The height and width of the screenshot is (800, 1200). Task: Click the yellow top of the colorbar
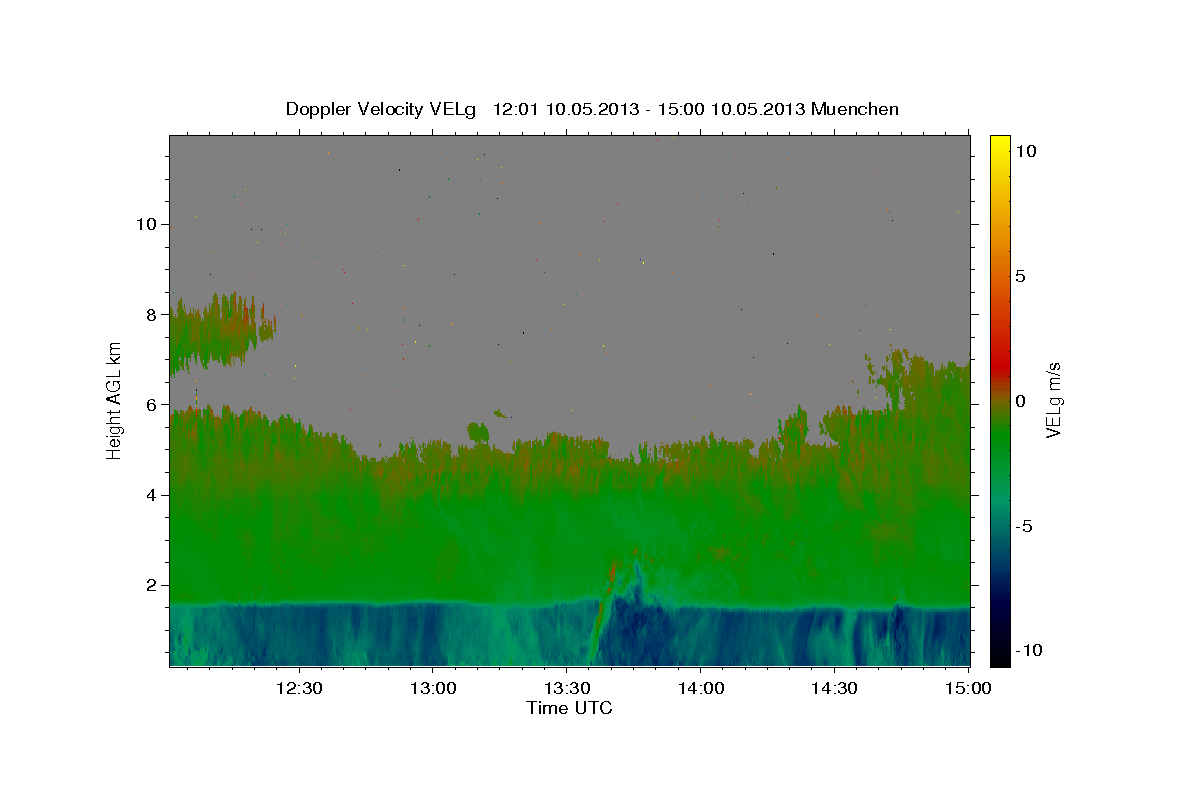pos(999,145)
